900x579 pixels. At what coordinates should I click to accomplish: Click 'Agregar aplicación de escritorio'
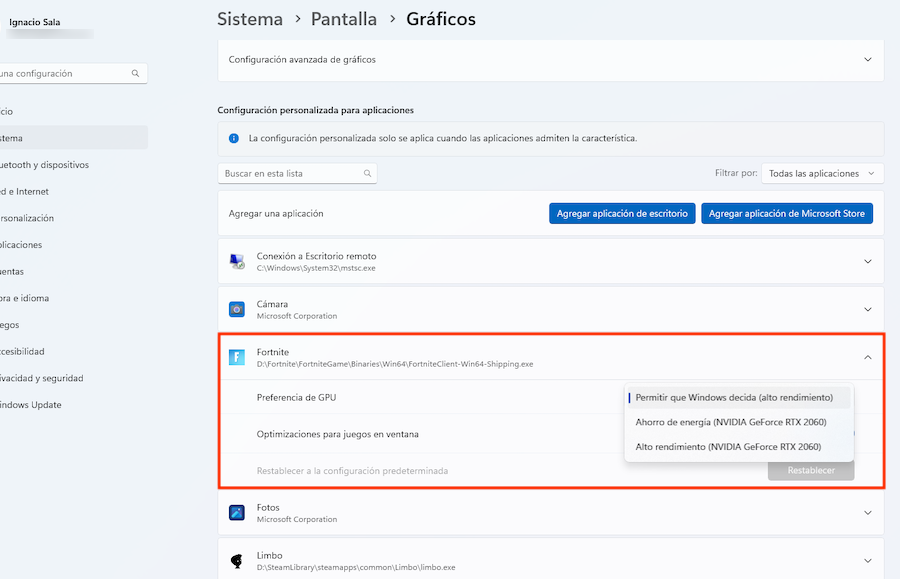(622, 213)
